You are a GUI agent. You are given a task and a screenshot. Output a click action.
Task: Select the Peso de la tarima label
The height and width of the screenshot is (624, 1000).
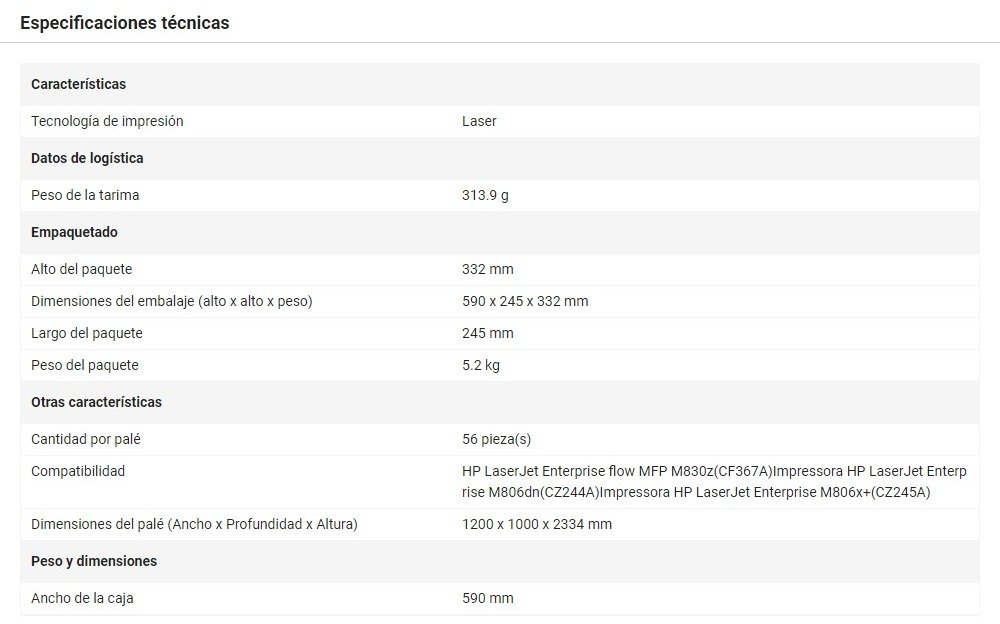coord(85,195)
